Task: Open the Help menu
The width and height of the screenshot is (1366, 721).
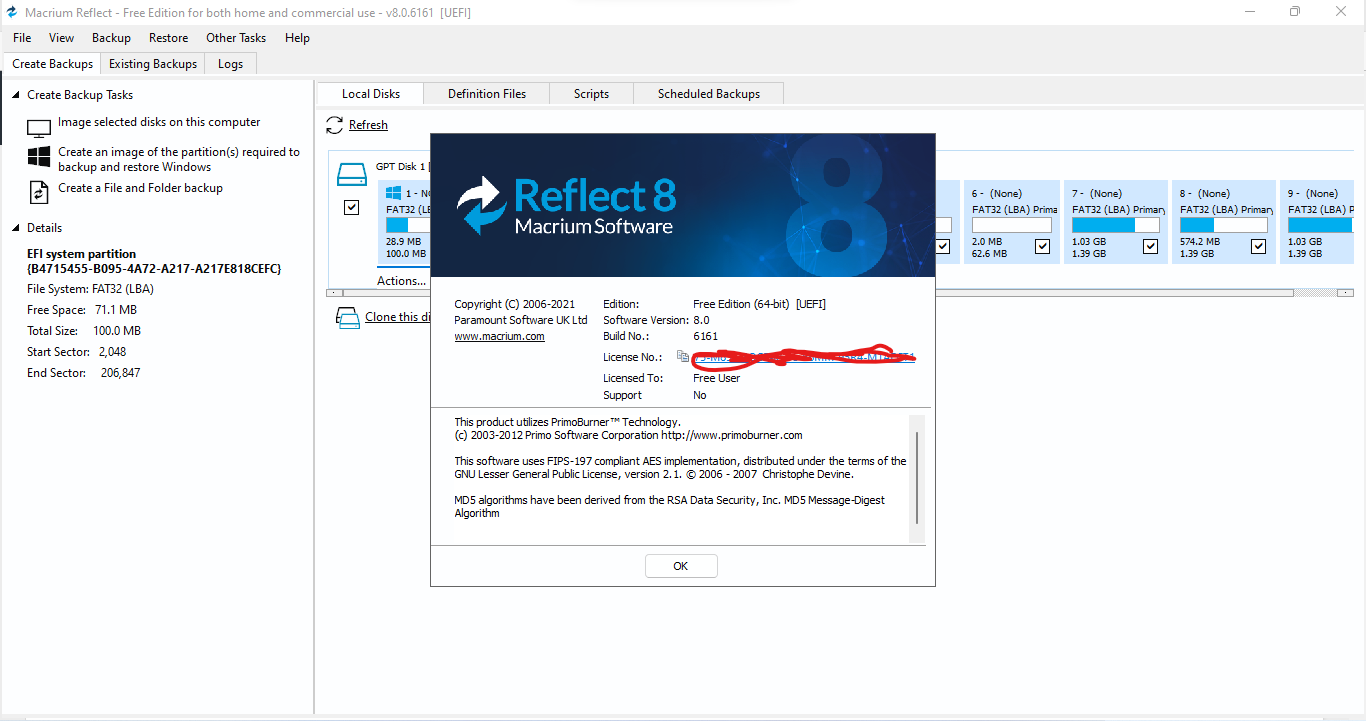Action: coord(297,38)
